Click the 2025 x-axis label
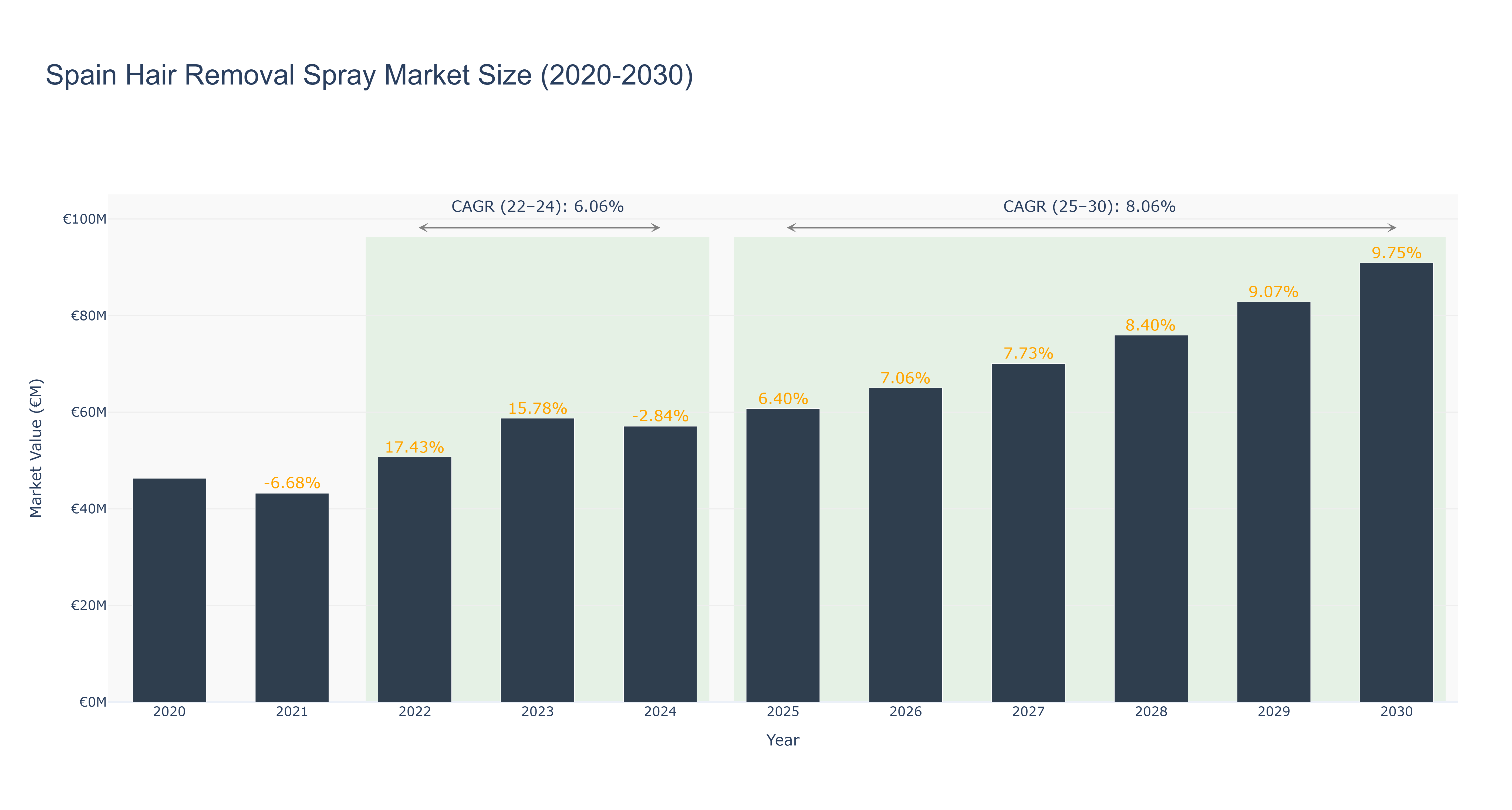This screenshot has width=1512, height=810. click(782, 712)
